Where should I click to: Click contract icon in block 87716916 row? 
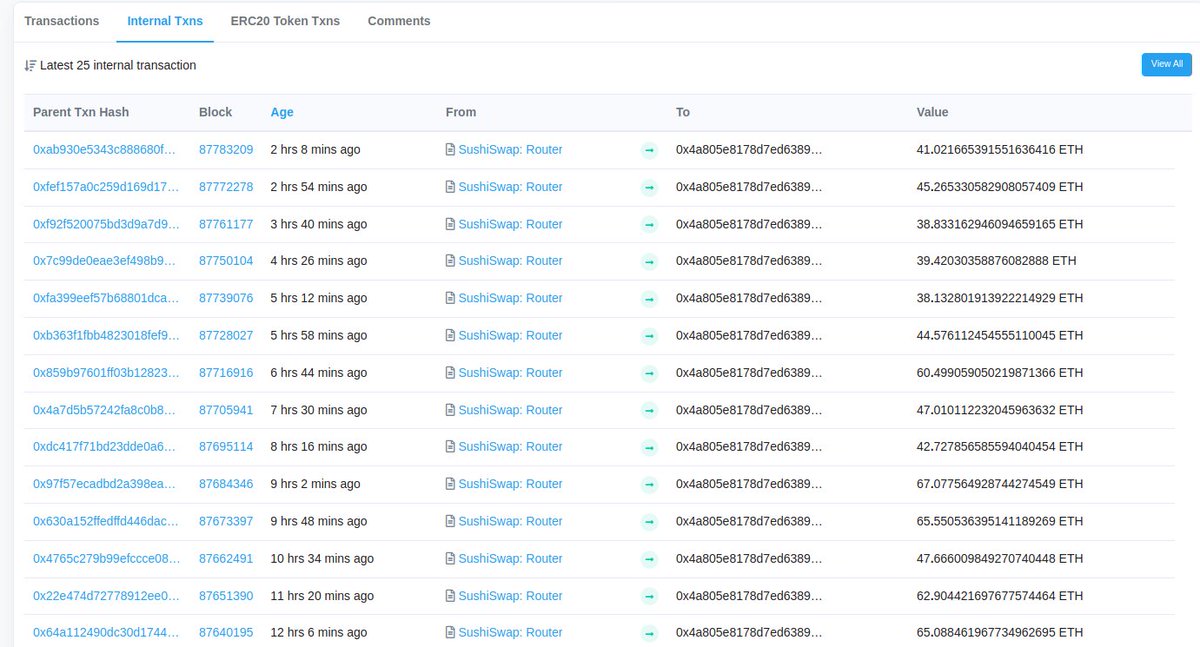pyautogui.click(x=450, y=373)
